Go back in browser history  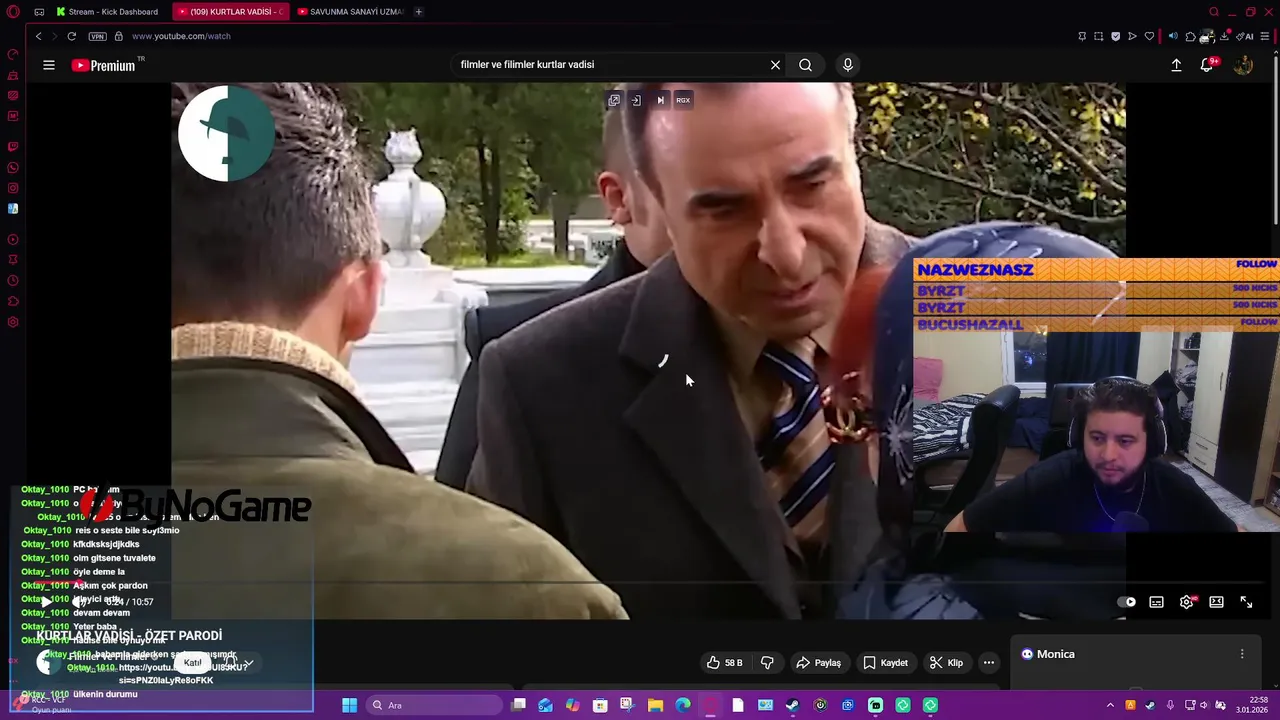tap(39, 36)
